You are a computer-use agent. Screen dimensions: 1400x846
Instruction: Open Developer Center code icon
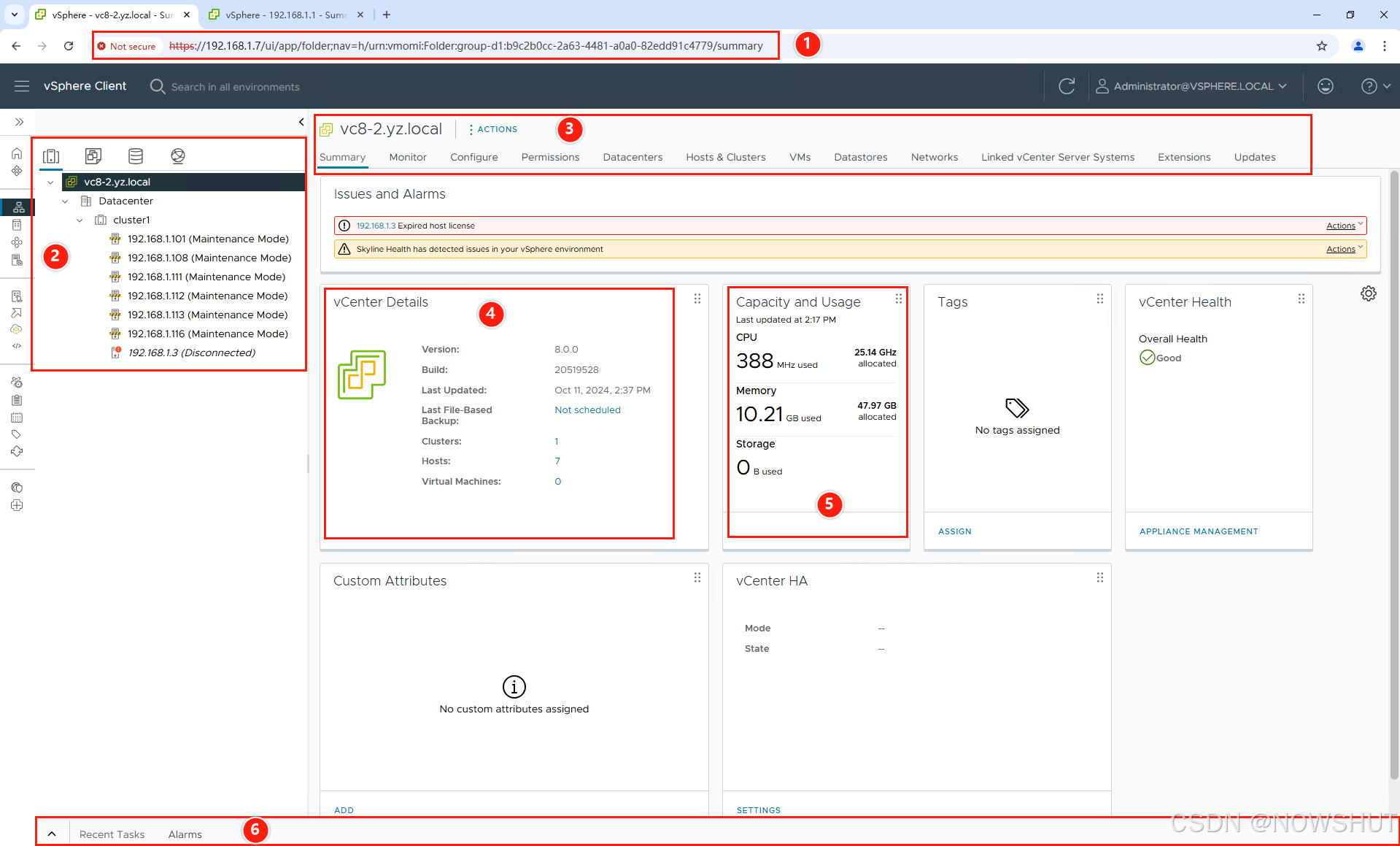(17, 346)
